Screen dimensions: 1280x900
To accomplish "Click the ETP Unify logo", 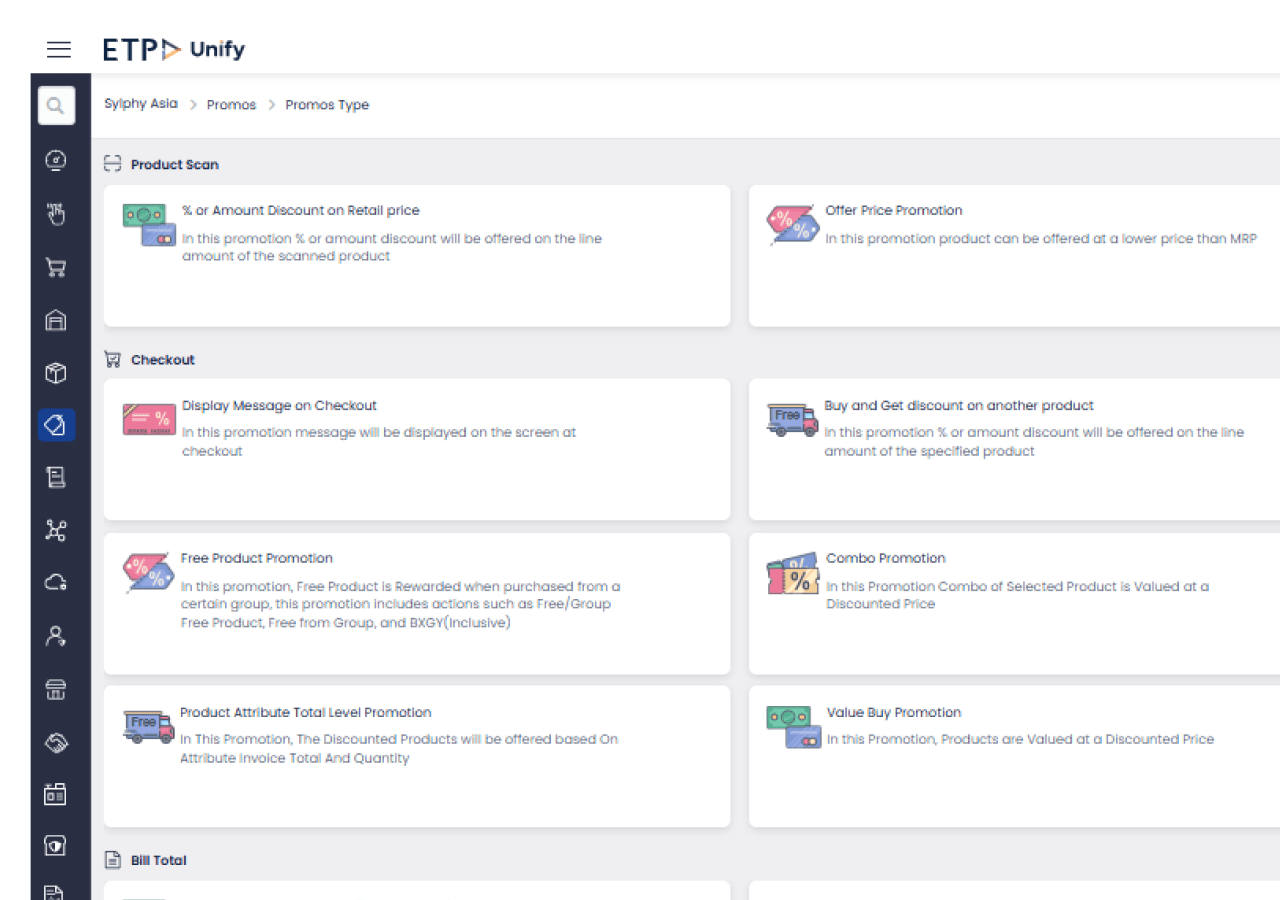I will coord(174,49).
